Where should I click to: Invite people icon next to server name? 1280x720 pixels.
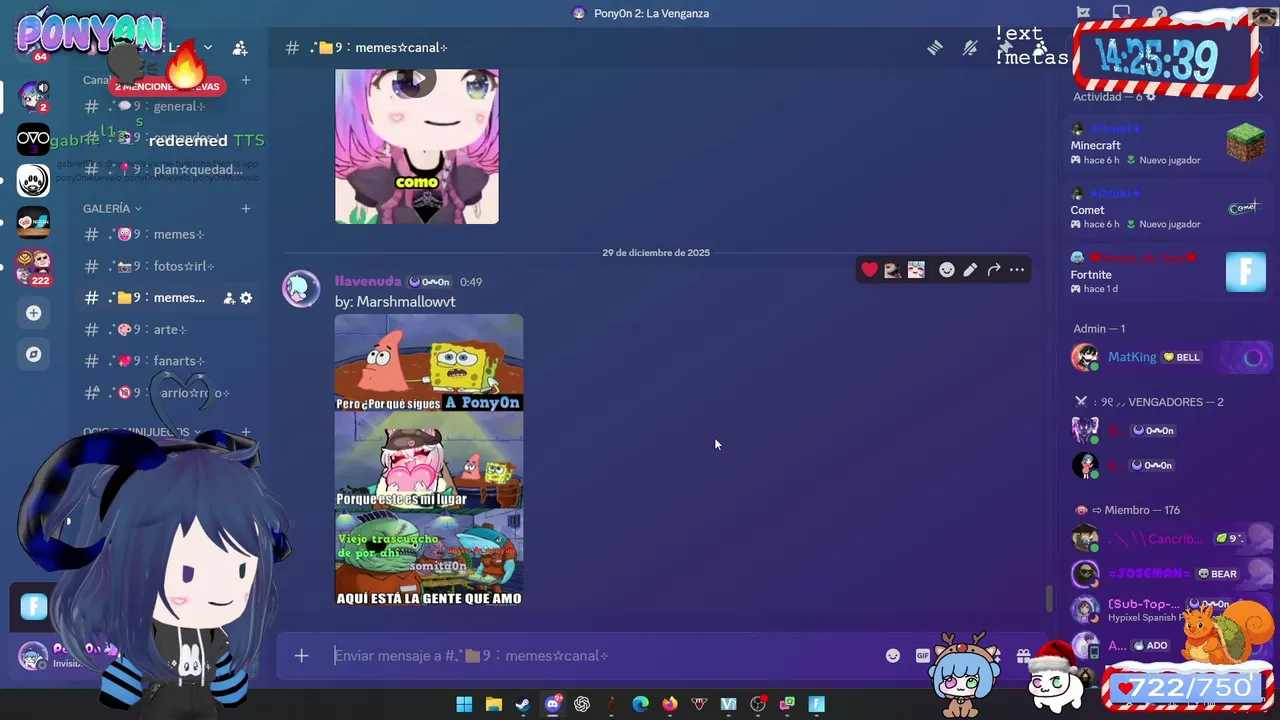(240, 47)
